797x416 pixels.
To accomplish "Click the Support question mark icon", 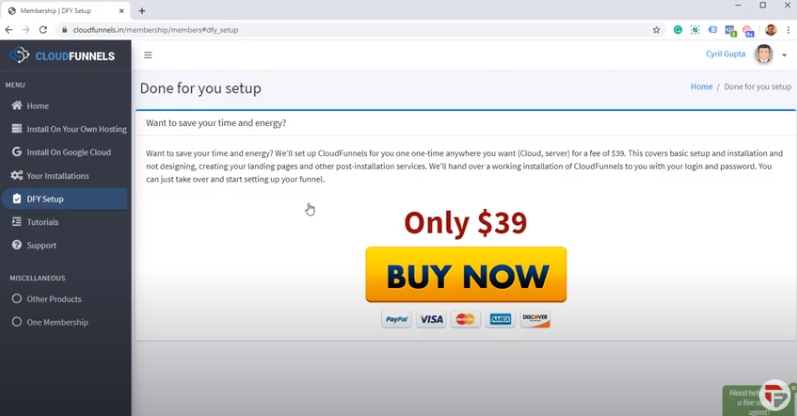I will (17, 245).
